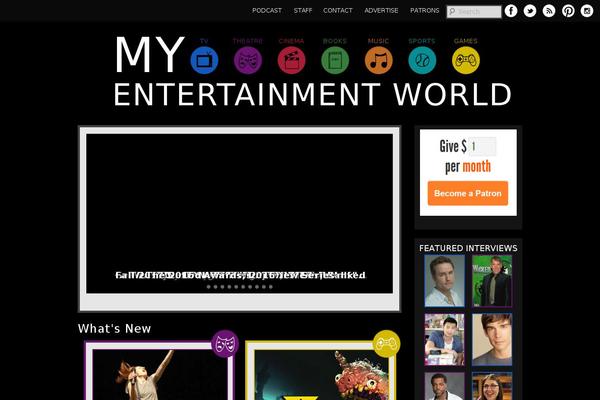Click the BOOKS label text
The height and width of the screenshot is (400, 600).
coord(335,41)
